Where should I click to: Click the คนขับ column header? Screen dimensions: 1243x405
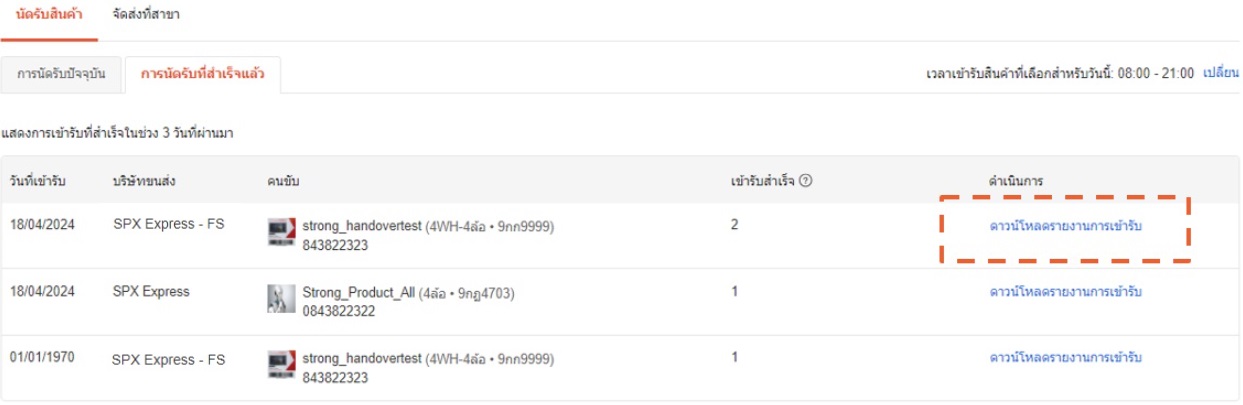pyautogui.click(x=284, y=181)
